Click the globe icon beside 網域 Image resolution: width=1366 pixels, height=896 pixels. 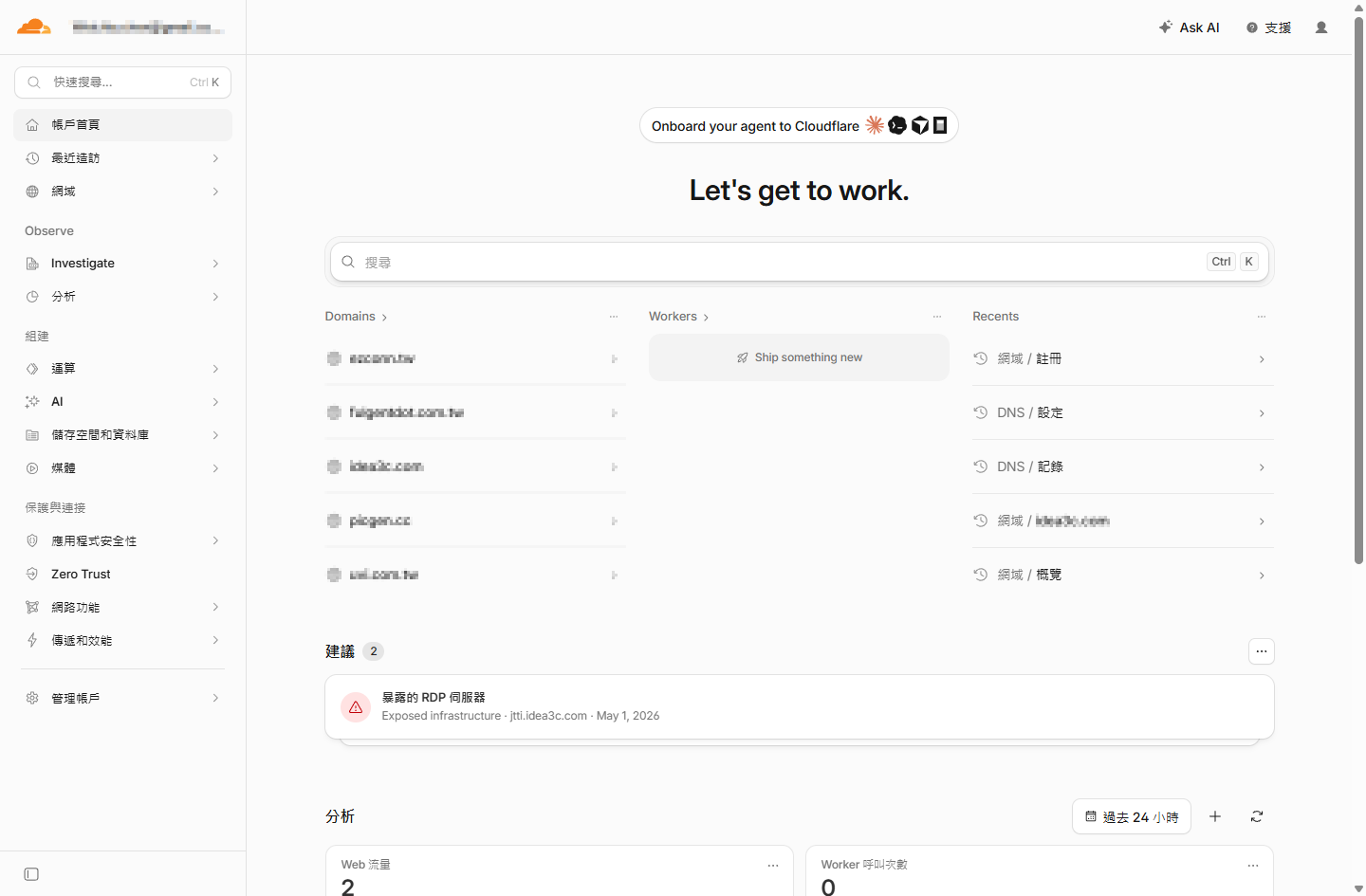32,192
